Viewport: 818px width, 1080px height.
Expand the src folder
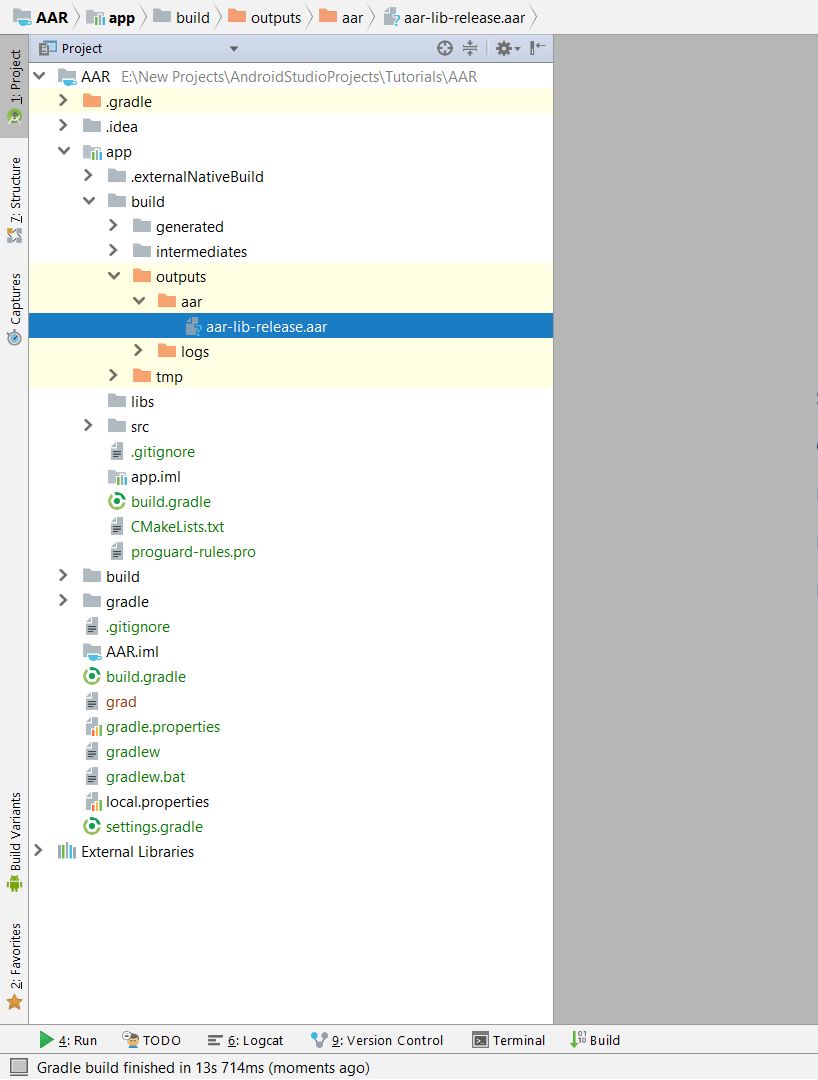tap(88, 426)
